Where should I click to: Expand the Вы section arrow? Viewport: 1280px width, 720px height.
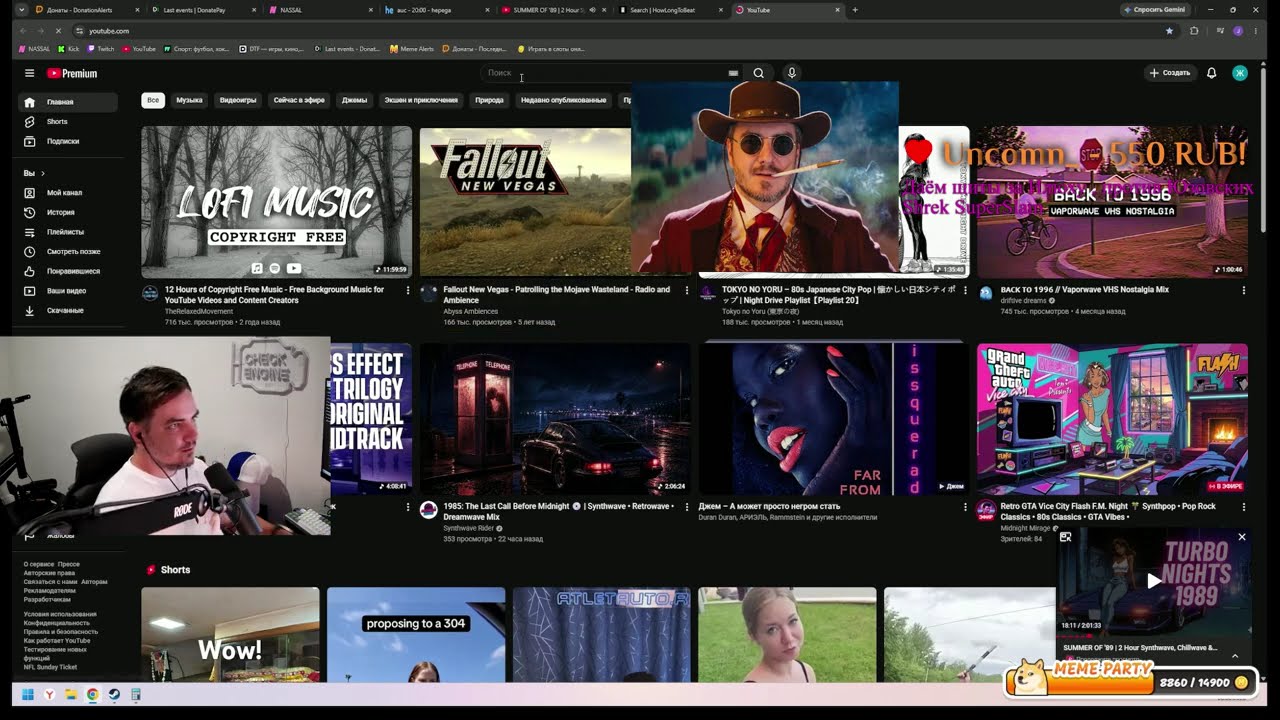[x=42, y=174]
